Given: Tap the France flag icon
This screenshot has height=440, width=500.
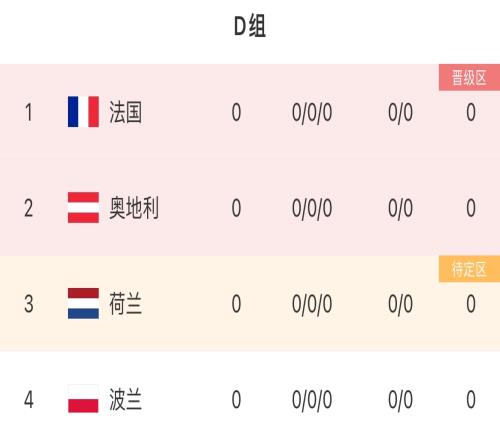Looking at the screenshot, I should coord(83,112).
